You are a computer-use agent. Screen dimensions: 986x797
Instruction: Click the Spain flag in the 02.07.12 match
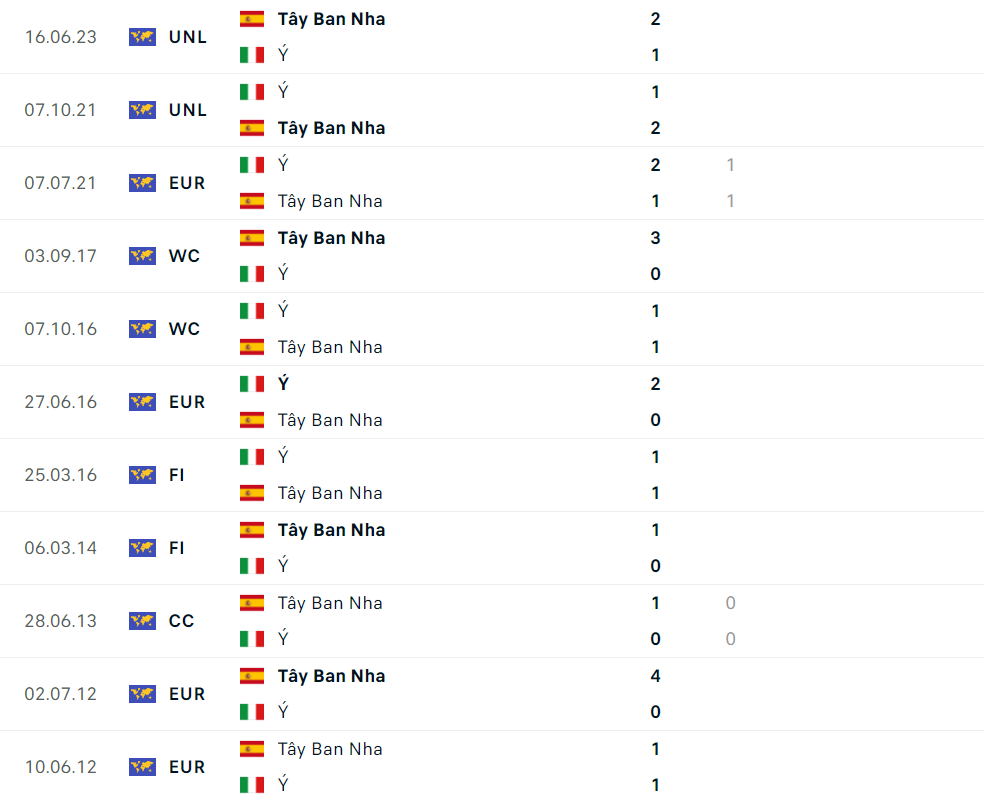coord(252,676)
